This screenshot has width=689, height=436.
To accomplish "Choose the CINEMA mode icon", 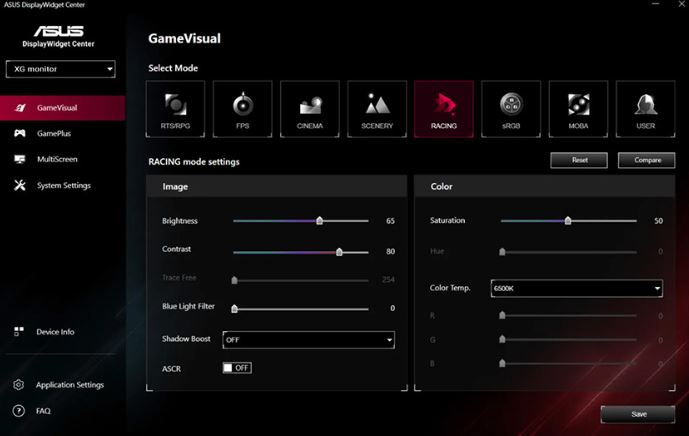I will tap(309, 109).
